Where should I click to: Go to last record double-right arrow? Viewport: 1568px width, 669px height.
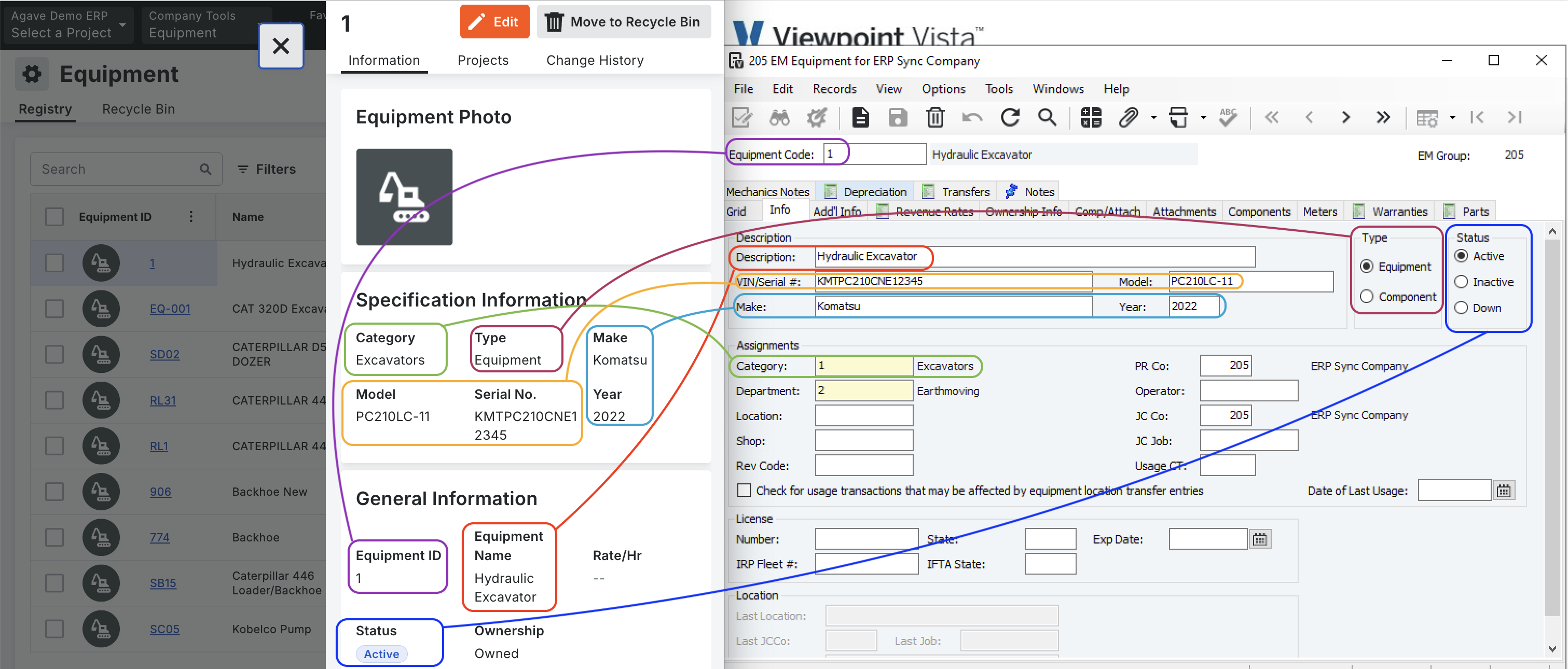[1383, 117]
